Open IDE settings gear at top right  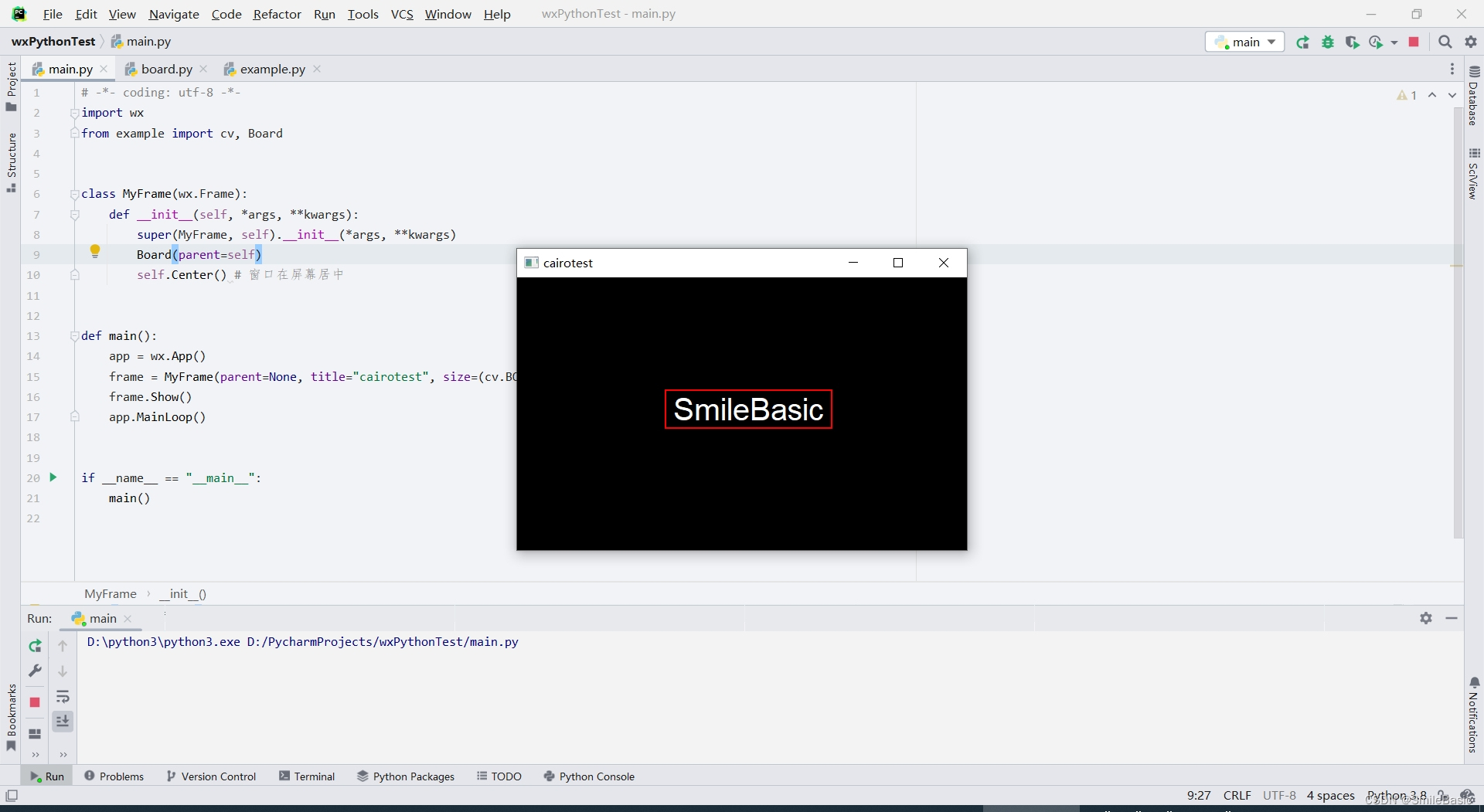[1471, 42]
